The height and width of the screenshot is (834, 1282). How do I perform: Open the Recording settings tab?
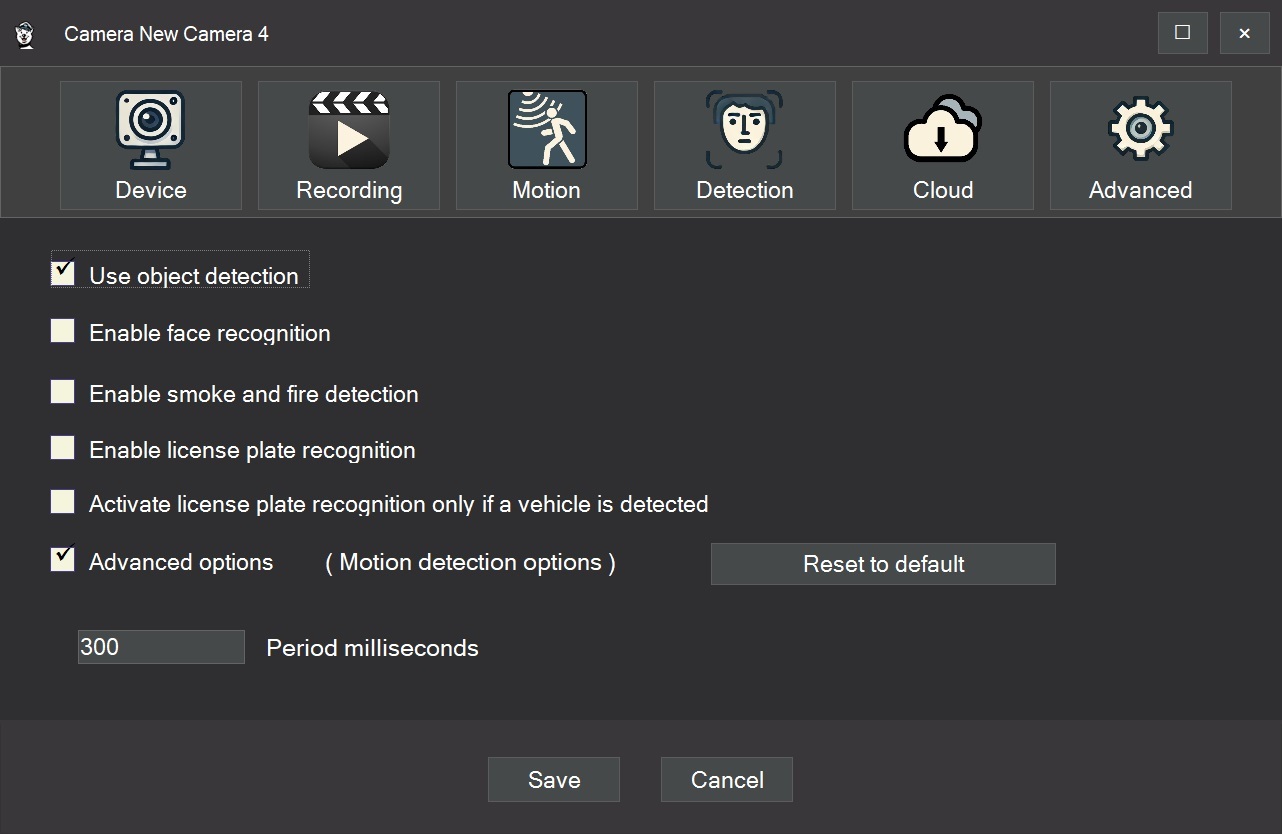pyautogui.click(x=349, y=145)
